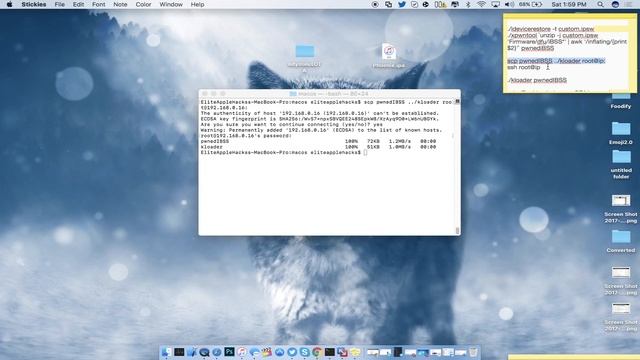Open Trash in the Dock
Screen dimensions: 640x360
[473, 352]
